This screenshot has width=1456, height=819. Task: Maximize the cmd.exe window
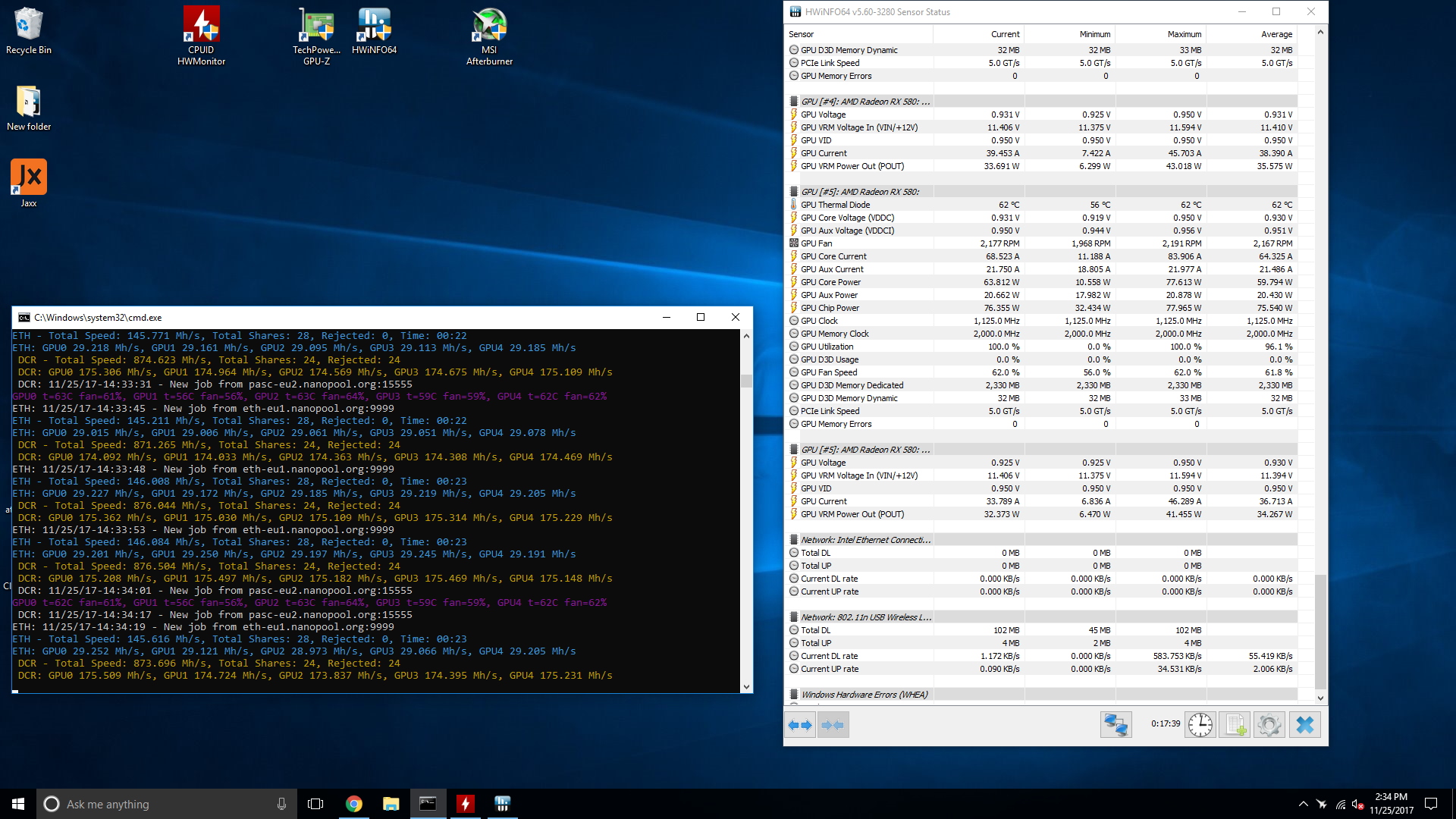(701, 318)
